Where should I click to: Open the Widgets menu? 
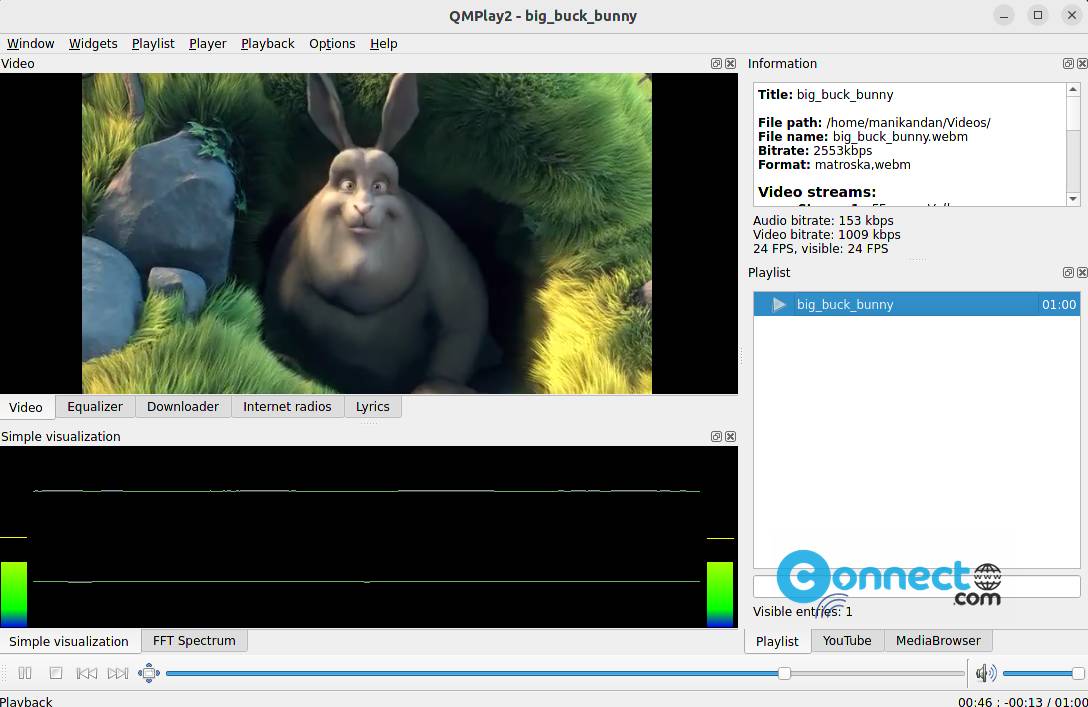pyautogui.click(x=93, y=44)
